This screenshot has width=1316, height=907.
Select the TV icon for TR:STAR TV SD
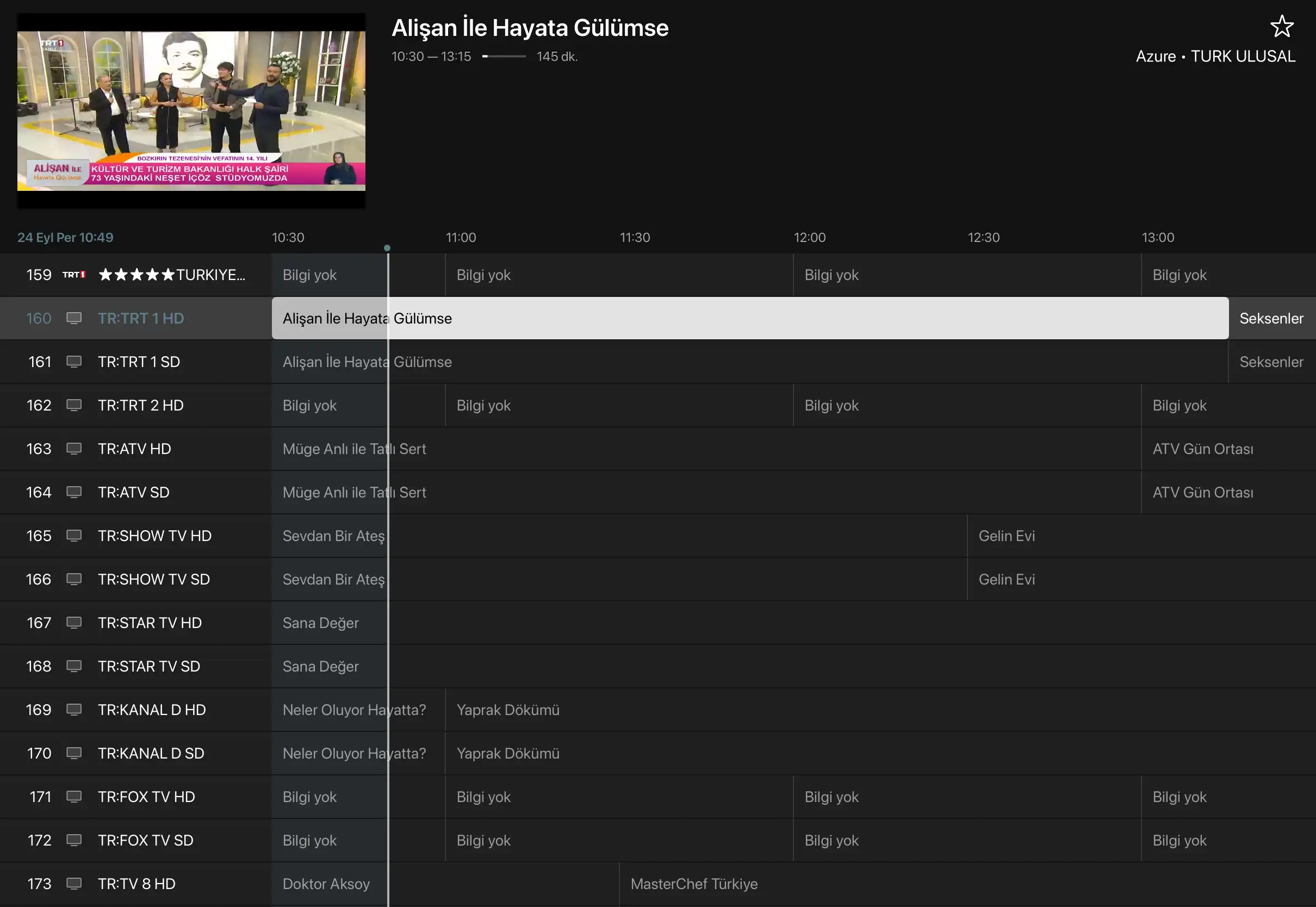[74, 666]
